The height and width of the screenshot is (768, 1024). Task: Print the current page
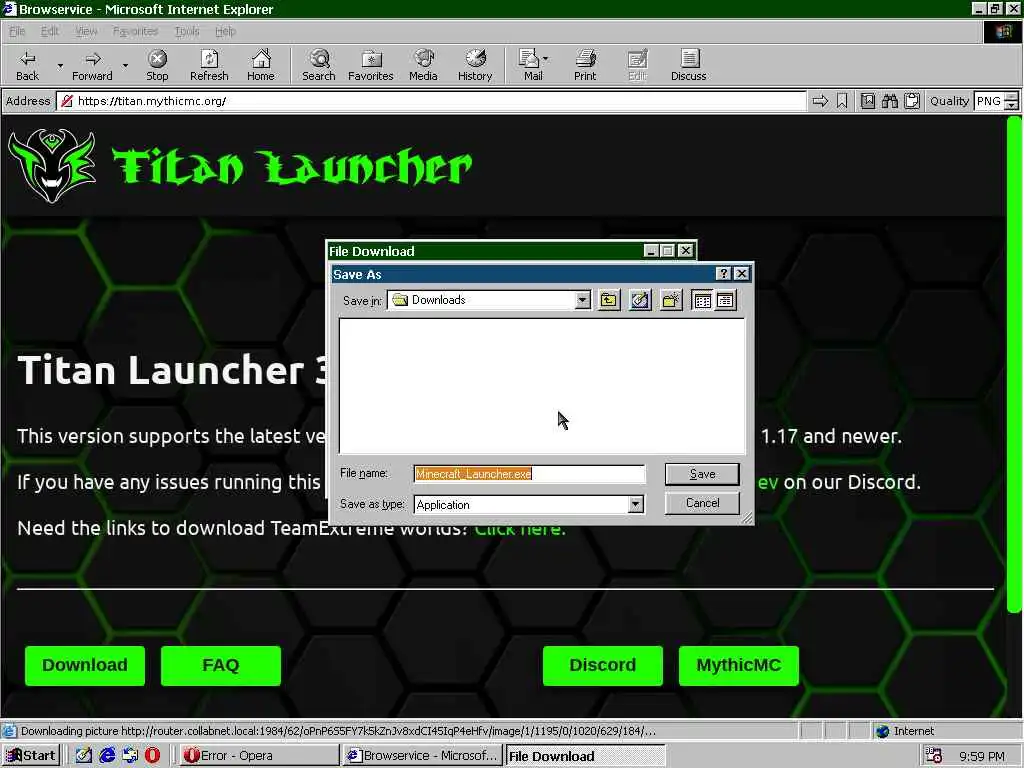point(585,65)
